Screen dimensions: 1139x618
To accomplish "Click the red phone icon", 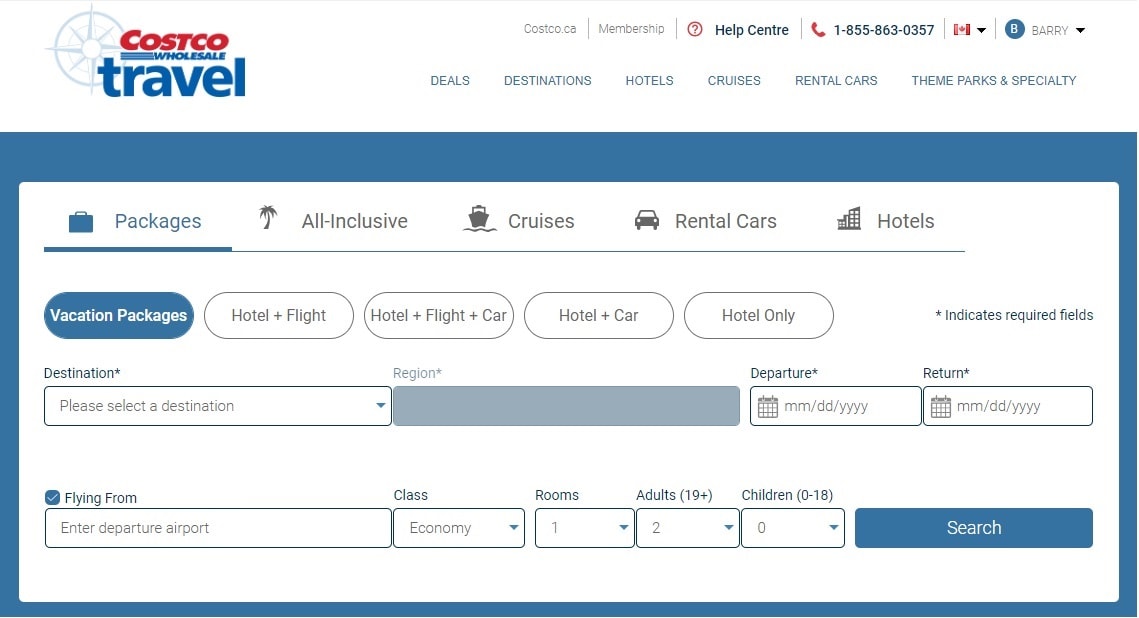I will (x=818, y=30).
